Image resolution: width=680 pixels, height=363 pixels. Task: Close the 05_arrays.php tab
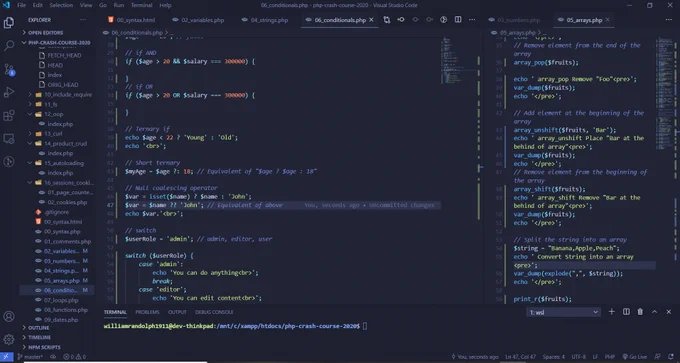608,20
